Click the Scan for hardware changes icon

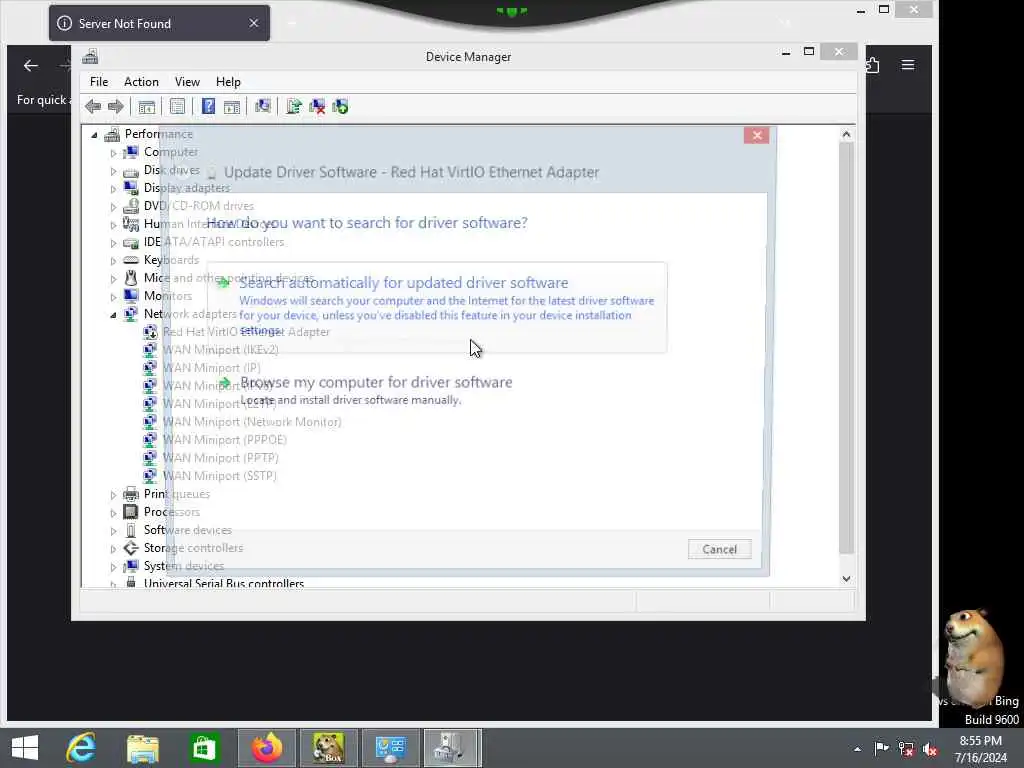[x=263, y=106]
